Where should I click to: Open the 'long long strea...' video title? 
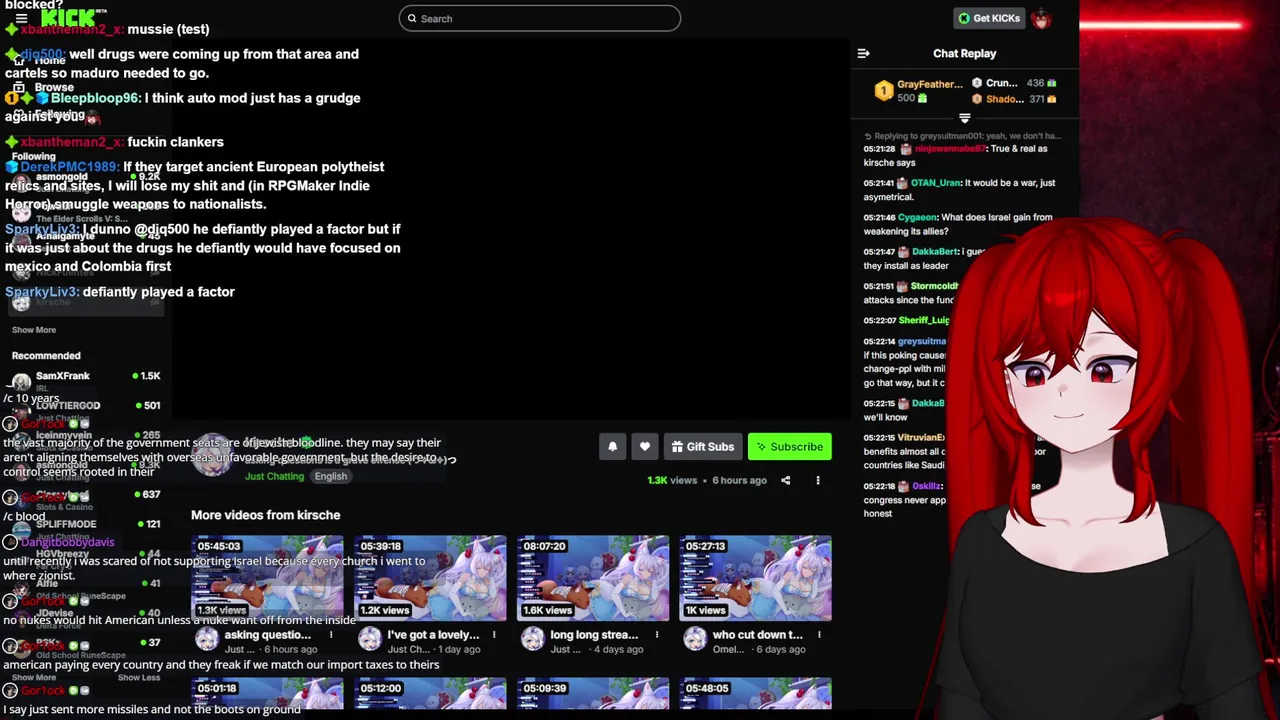[594, 635]
